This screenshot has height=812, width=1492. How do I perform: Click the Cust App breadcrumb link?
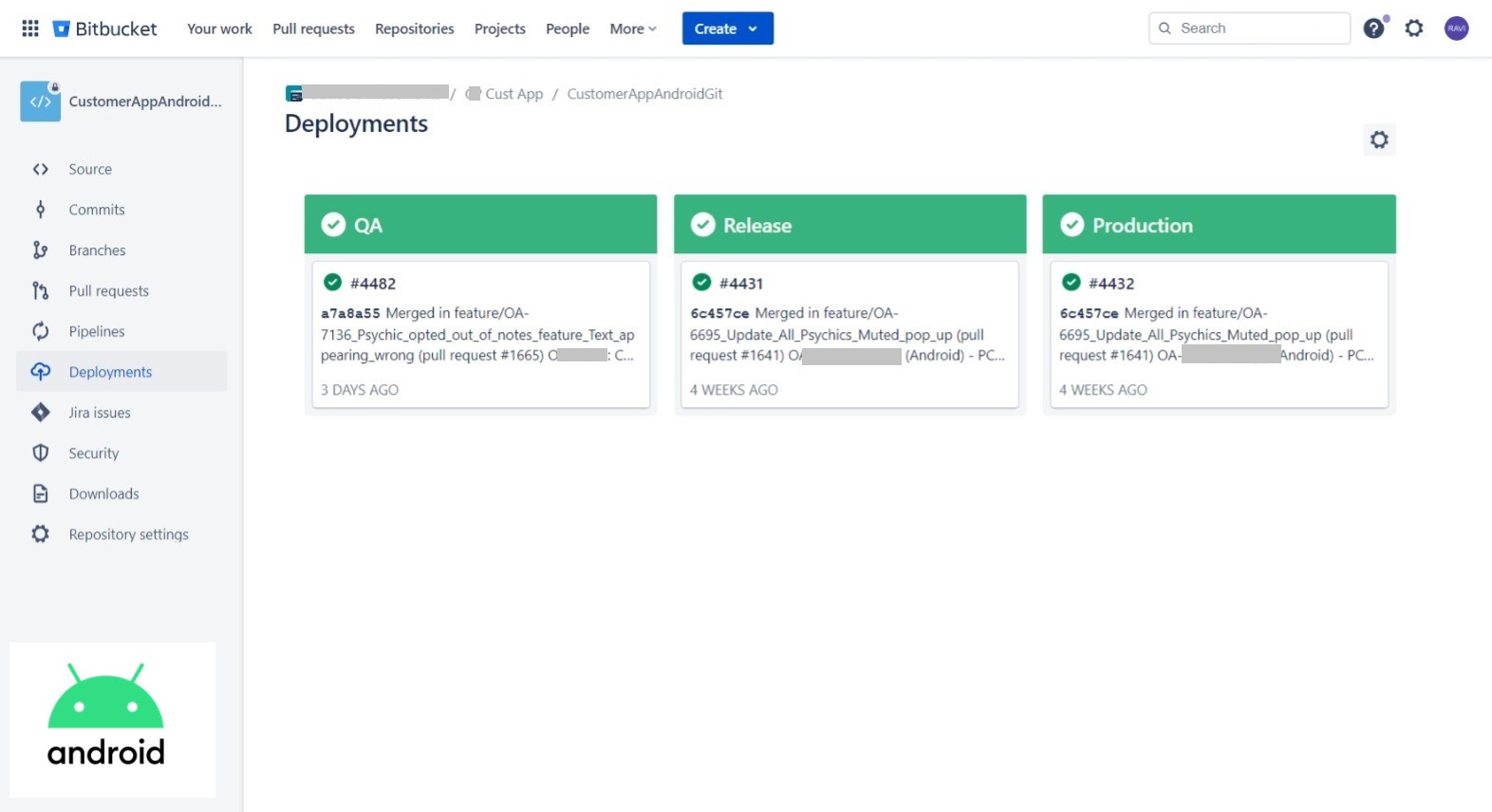pyautogui.click(x=513, y=94)
